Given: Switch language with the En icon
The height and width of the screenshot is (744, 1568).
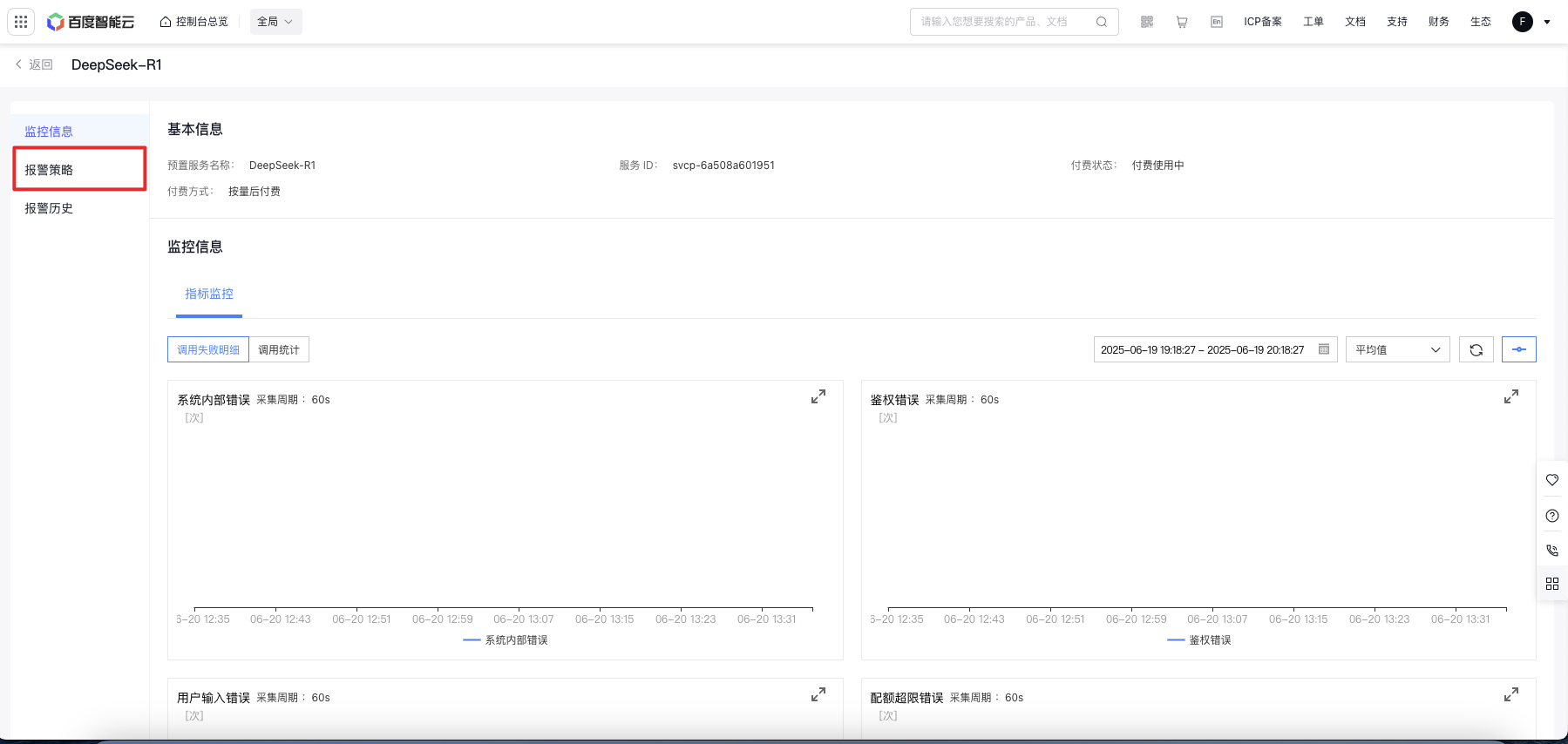Looking at the screenshot, I should 1217,22.
